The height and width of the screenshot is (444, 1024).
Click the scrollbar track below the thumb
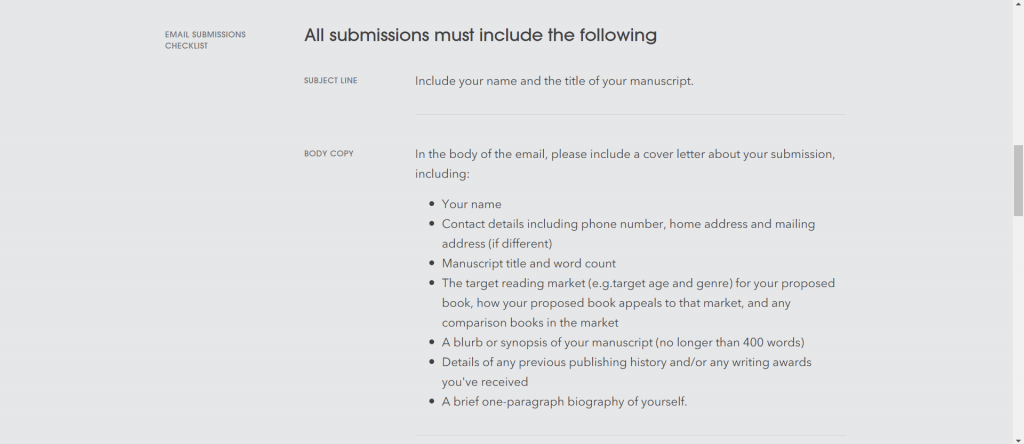[x=1018, y=330]
